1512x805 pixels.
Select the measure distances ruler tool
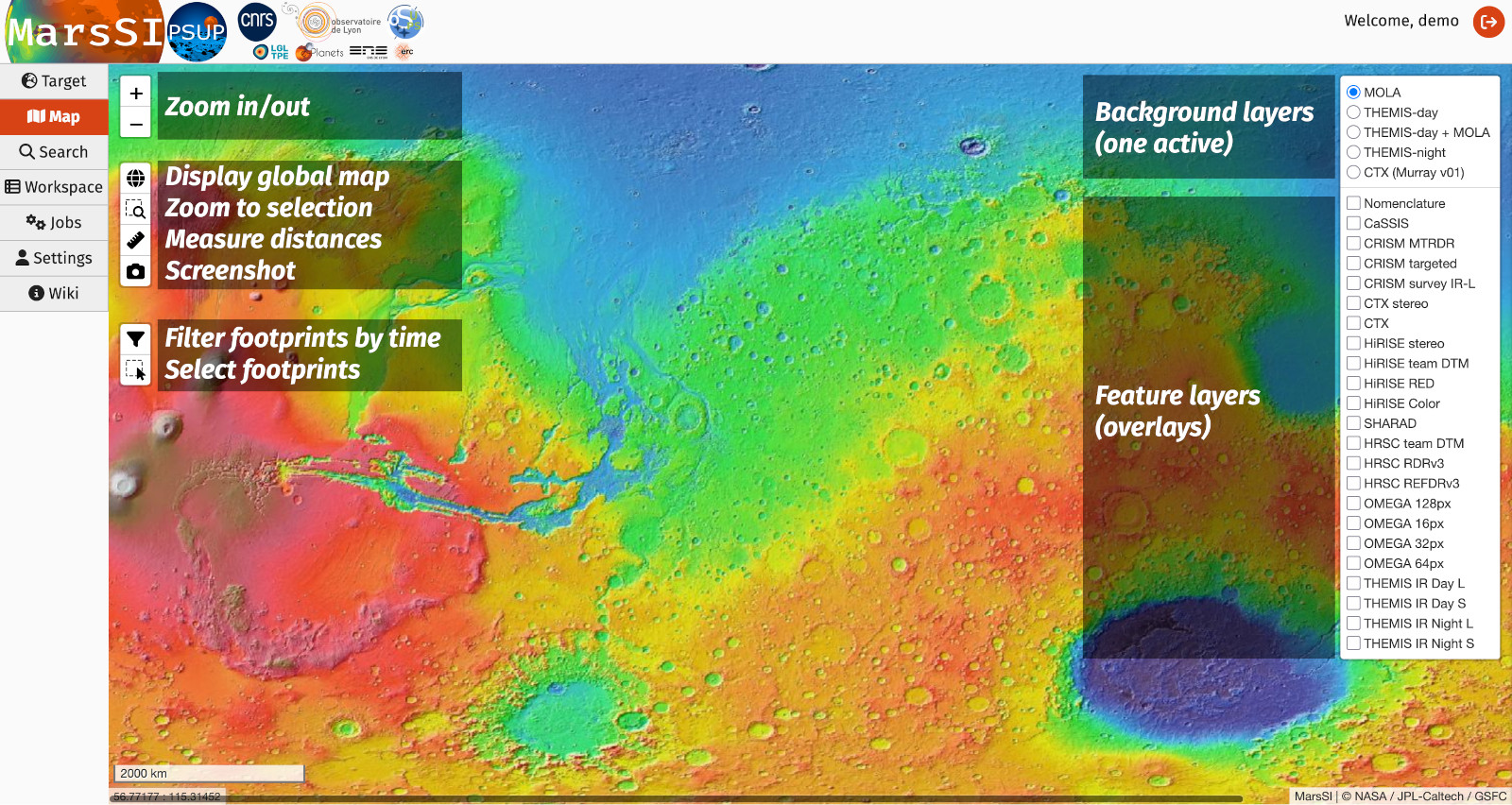point(136,240)
